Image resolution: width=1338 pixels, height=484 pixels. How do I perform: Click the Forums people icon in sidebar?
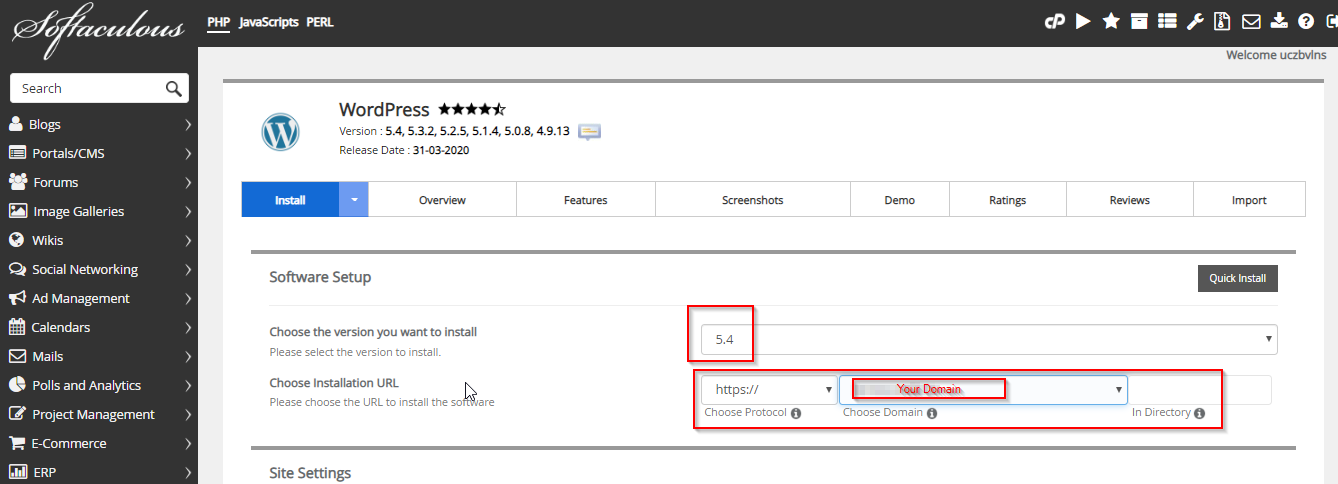[x=17, y=182]
